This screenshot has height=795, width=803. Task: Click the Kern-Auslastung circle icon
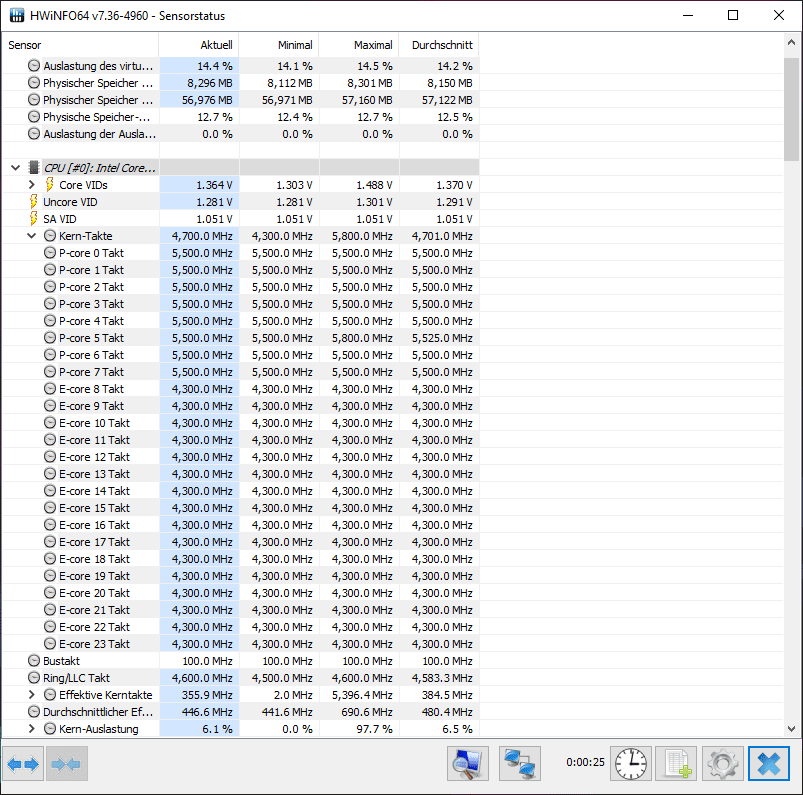point(50,728)
